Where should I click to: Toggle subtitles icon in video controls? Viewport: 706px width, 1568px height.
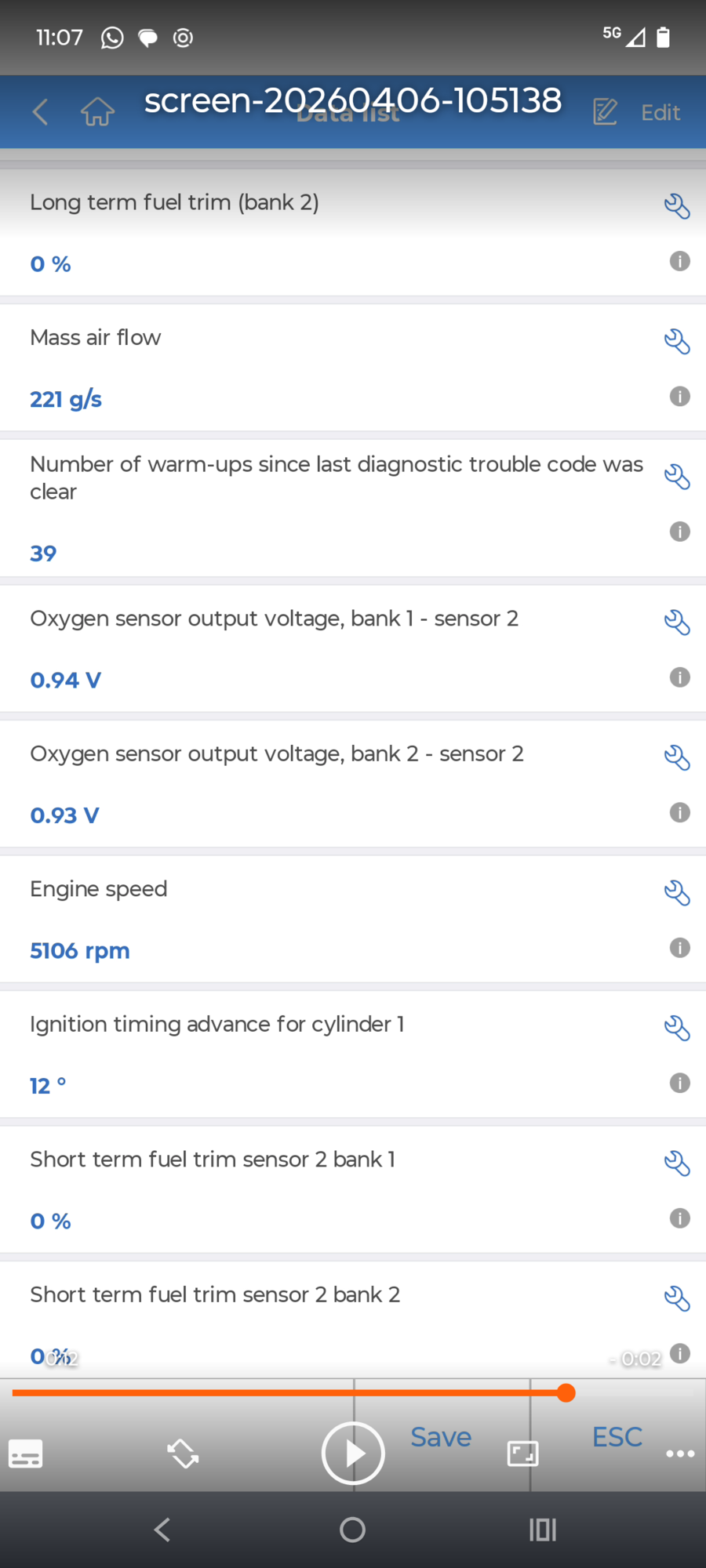(26, 1454)
